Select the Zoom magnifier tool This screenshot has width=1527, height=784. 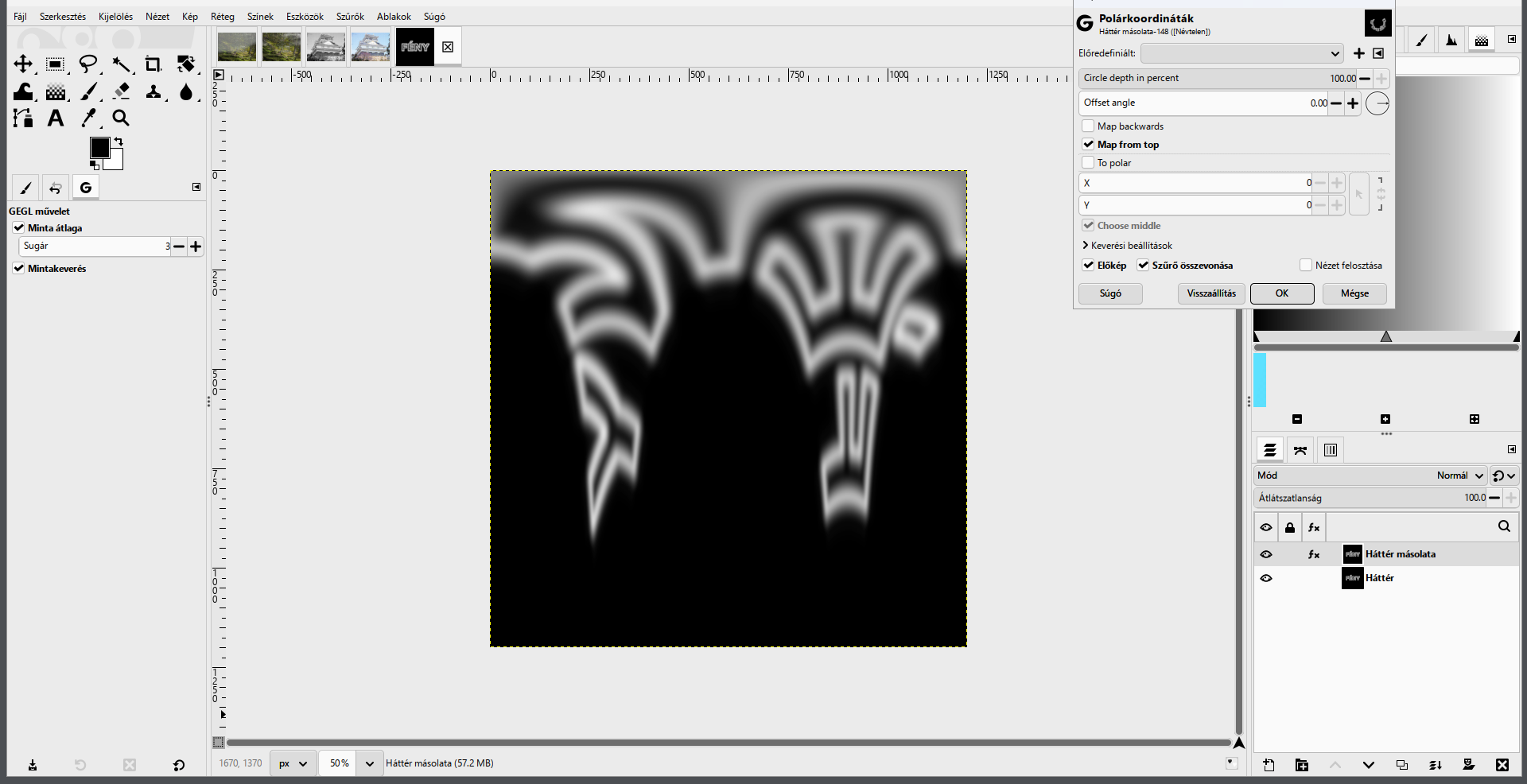pos(121,118)
